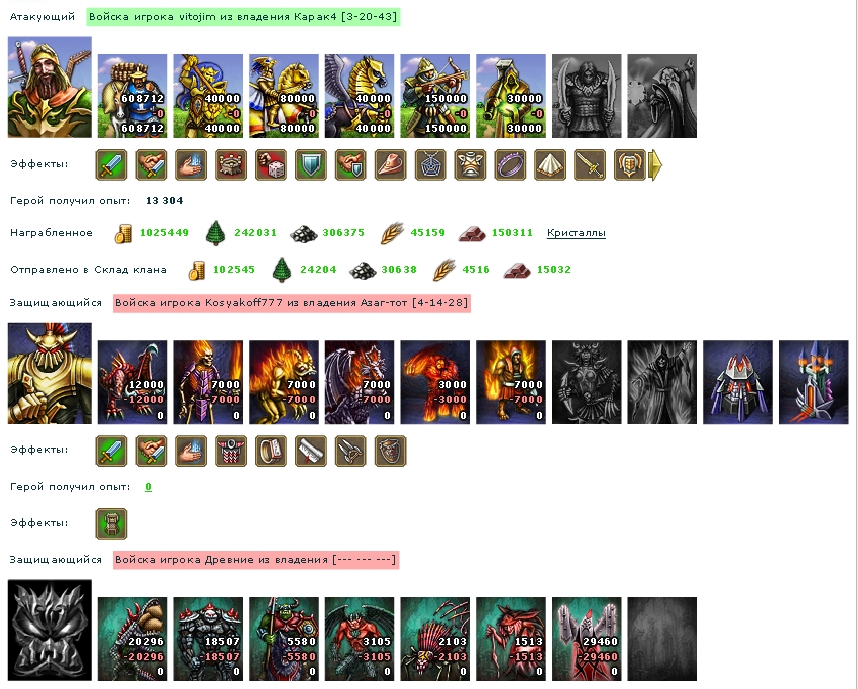The width and height of the screenshot is (858, 689).
Task: Select the defender's demon-face shield effect icon
Action: (x=391, y=451)
